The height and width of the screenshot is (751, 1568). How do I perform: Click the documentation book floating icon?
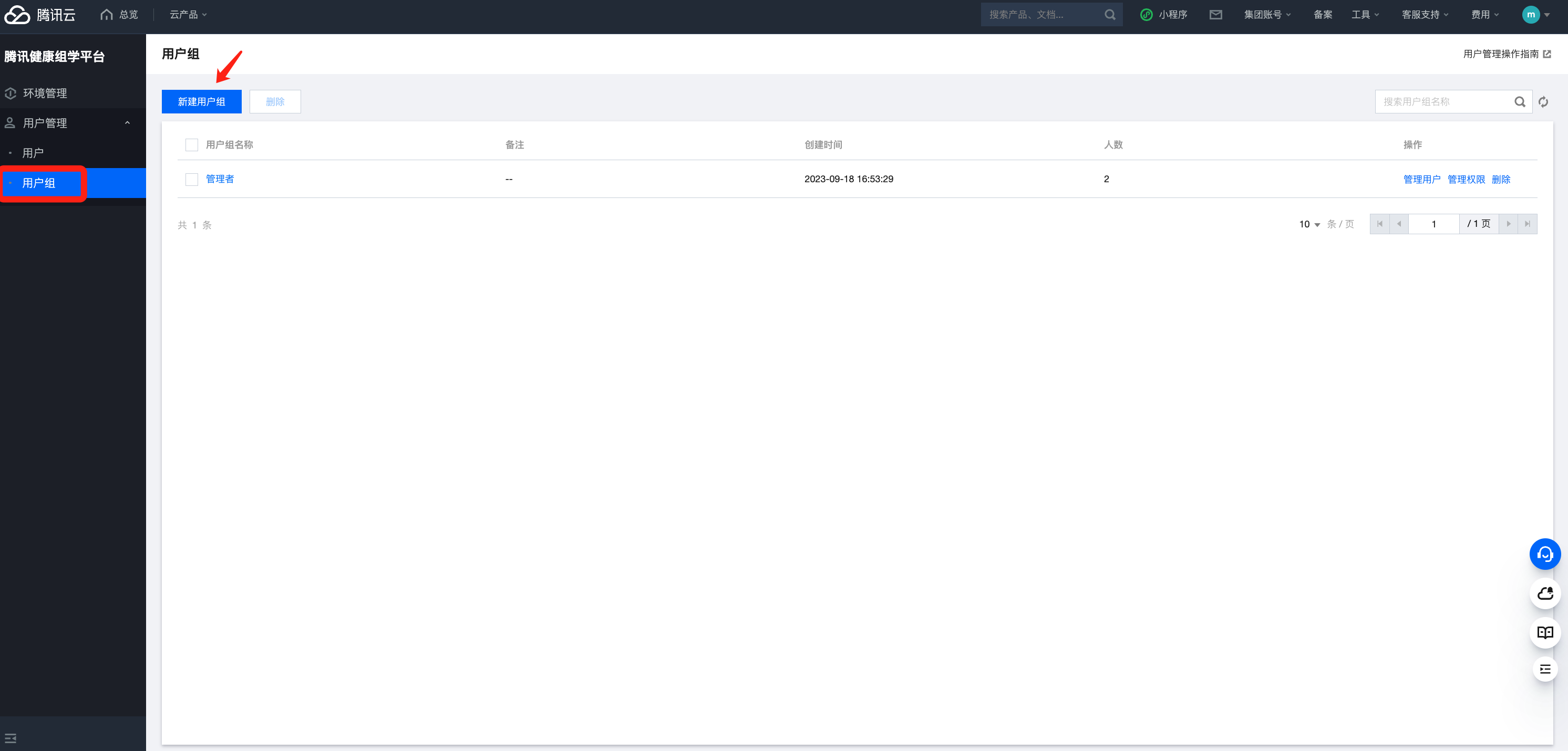(1544, 632)
